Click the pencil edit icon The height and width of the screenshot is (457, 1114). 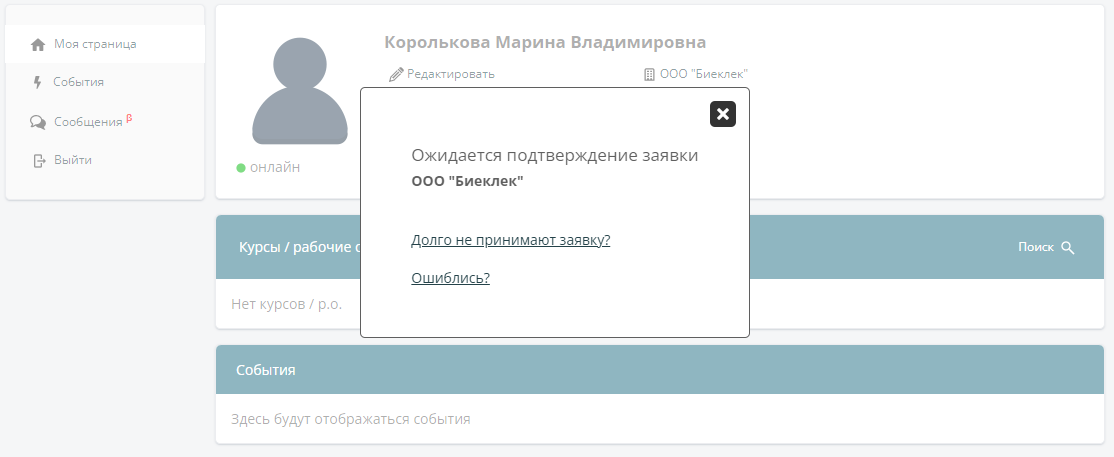[x=396, y=74]
